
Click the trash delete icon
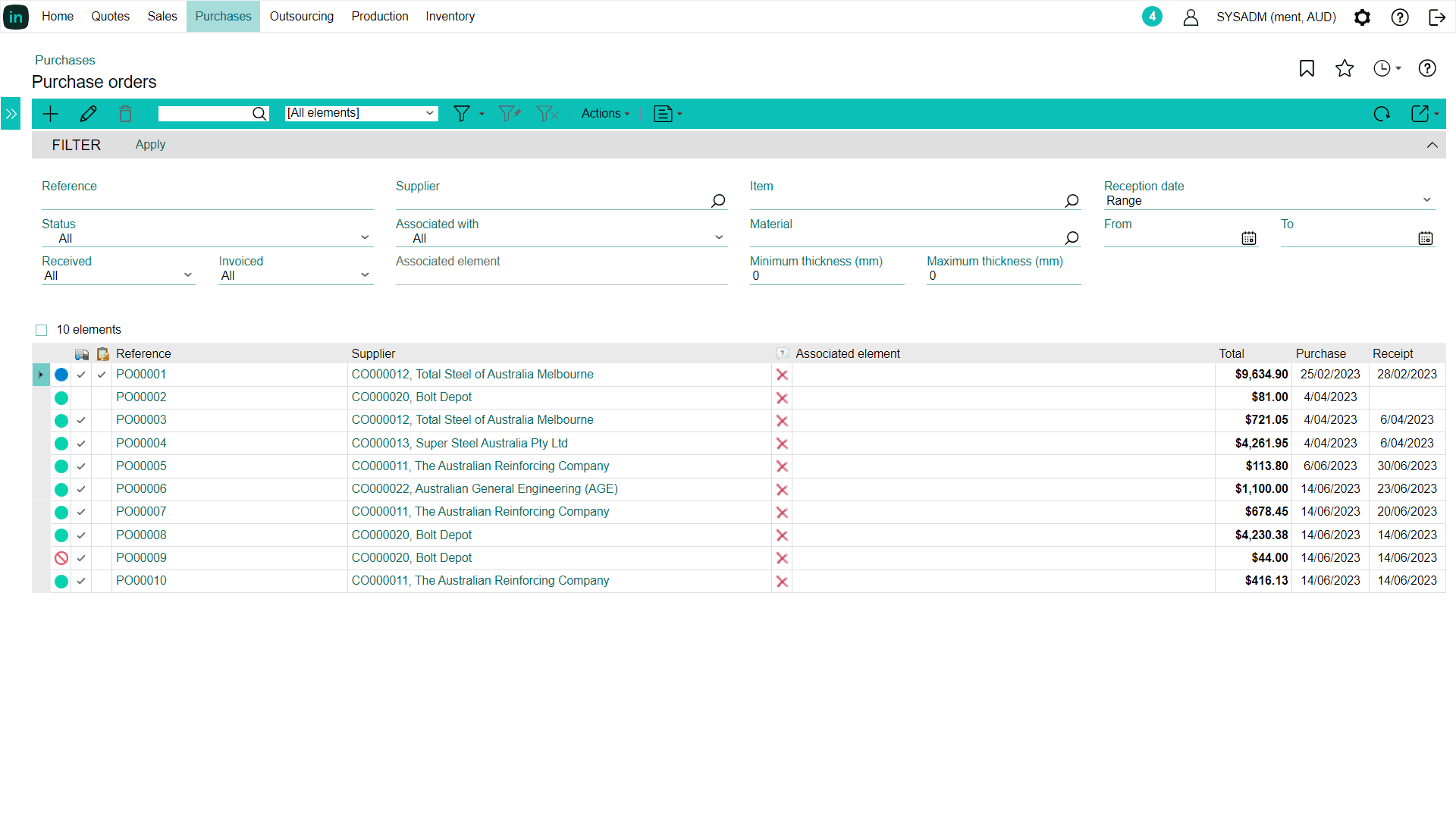tap(125, 114)
